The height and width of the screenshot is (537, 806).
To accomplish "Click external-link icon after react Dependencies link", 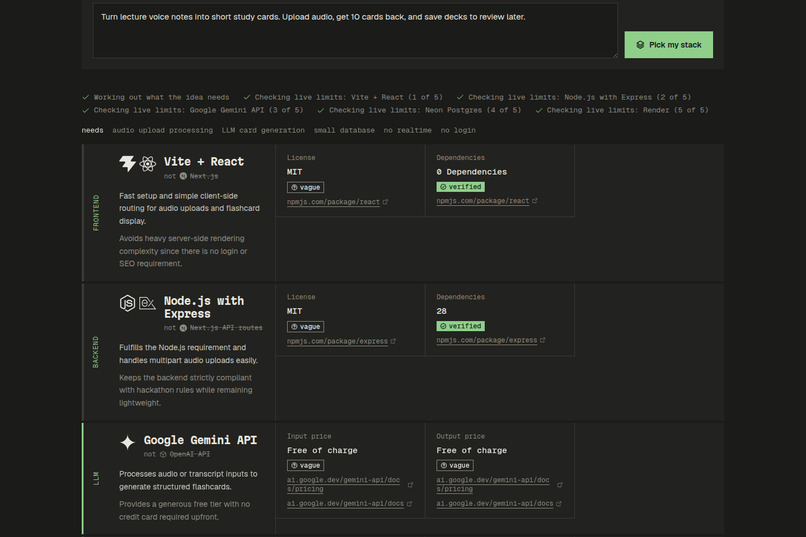I will point(535,201).
